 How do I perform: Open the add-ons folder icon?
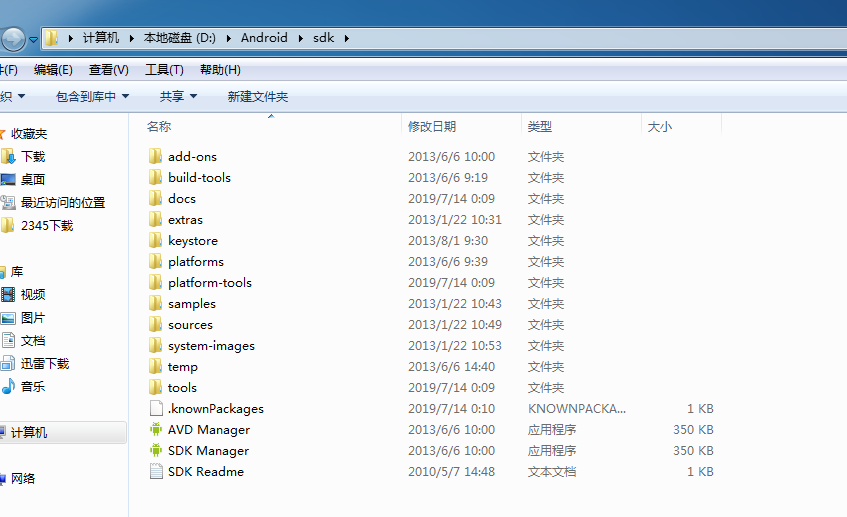click(x=156, y=157)
